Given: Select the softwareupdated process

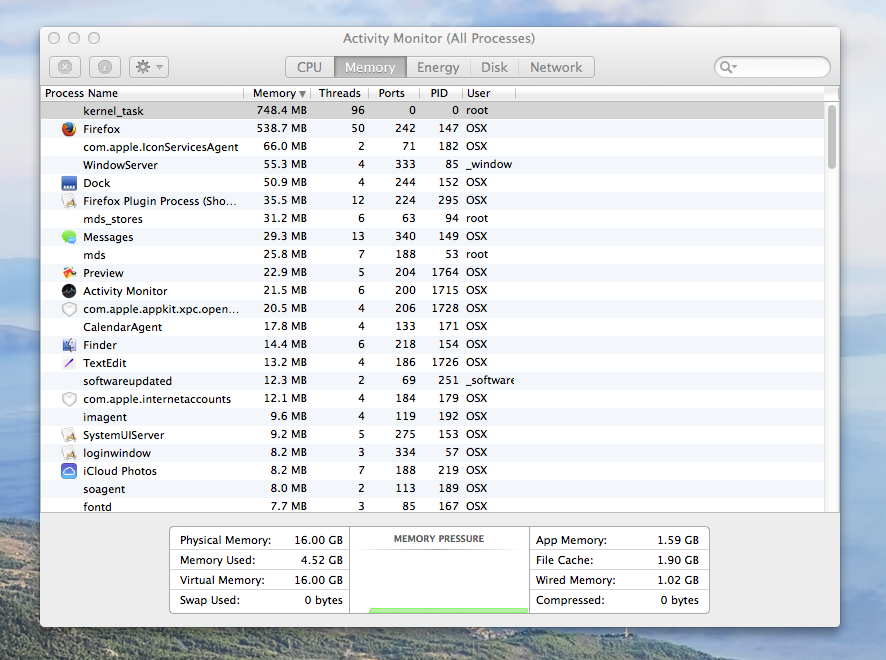Looking at the screenshot, I should (128, 381).
